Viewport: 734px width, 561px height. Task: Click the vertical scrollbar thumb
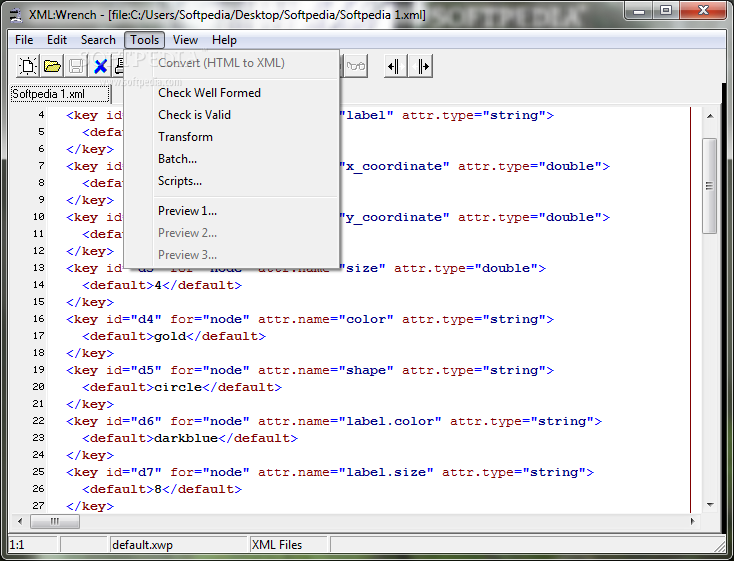click(x=710, y=186)
